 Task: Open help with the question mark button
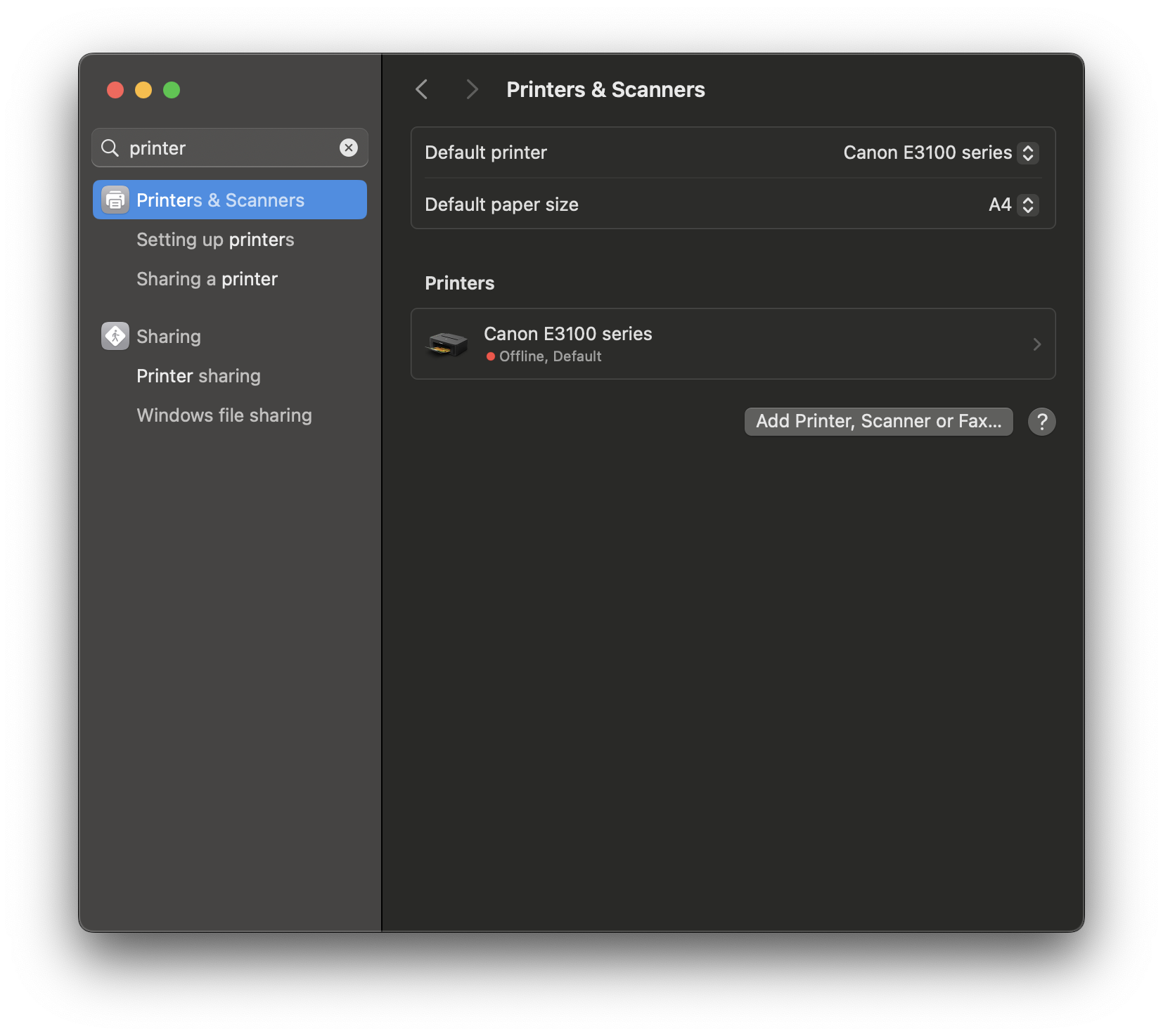(x=1041, y=422)
